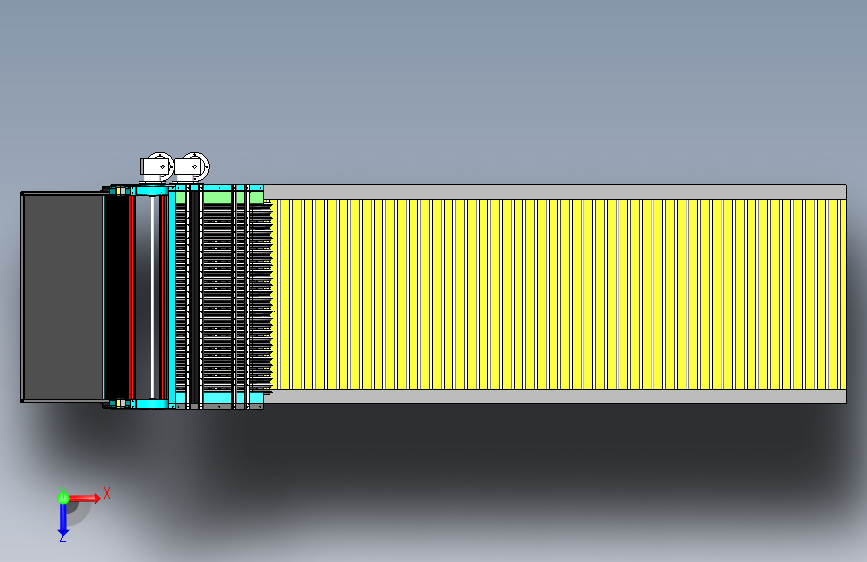
Task: Click the red X axis of the orientation triad
Action: (x=85, y=498)
